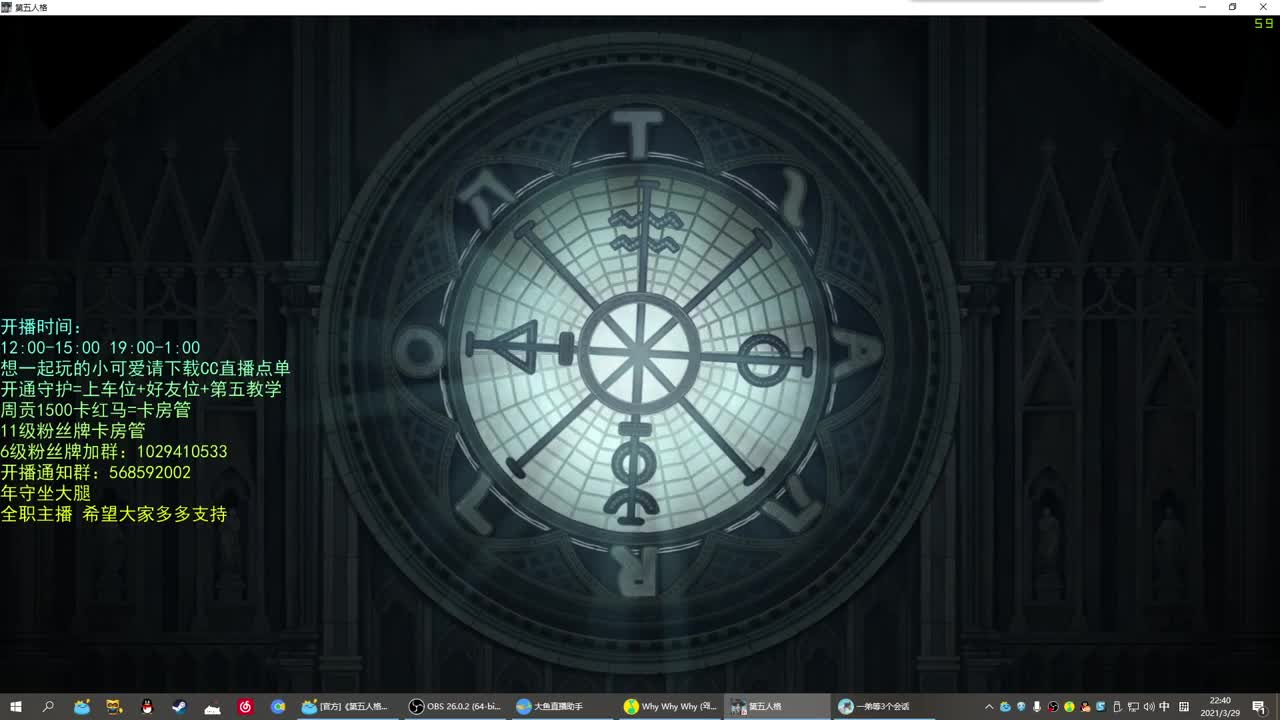Image resolution: width=1280 pixels, height=720 pixels.
Task: Open the Windows notification center
Action: tap(1258, 707)
